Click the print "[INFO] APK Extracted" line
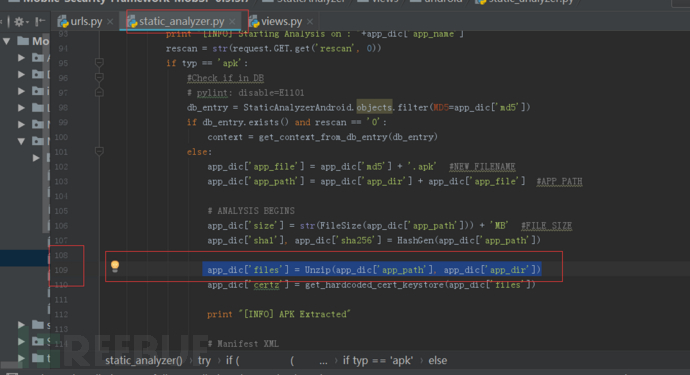The image size is (690, 375). point(279,314)
